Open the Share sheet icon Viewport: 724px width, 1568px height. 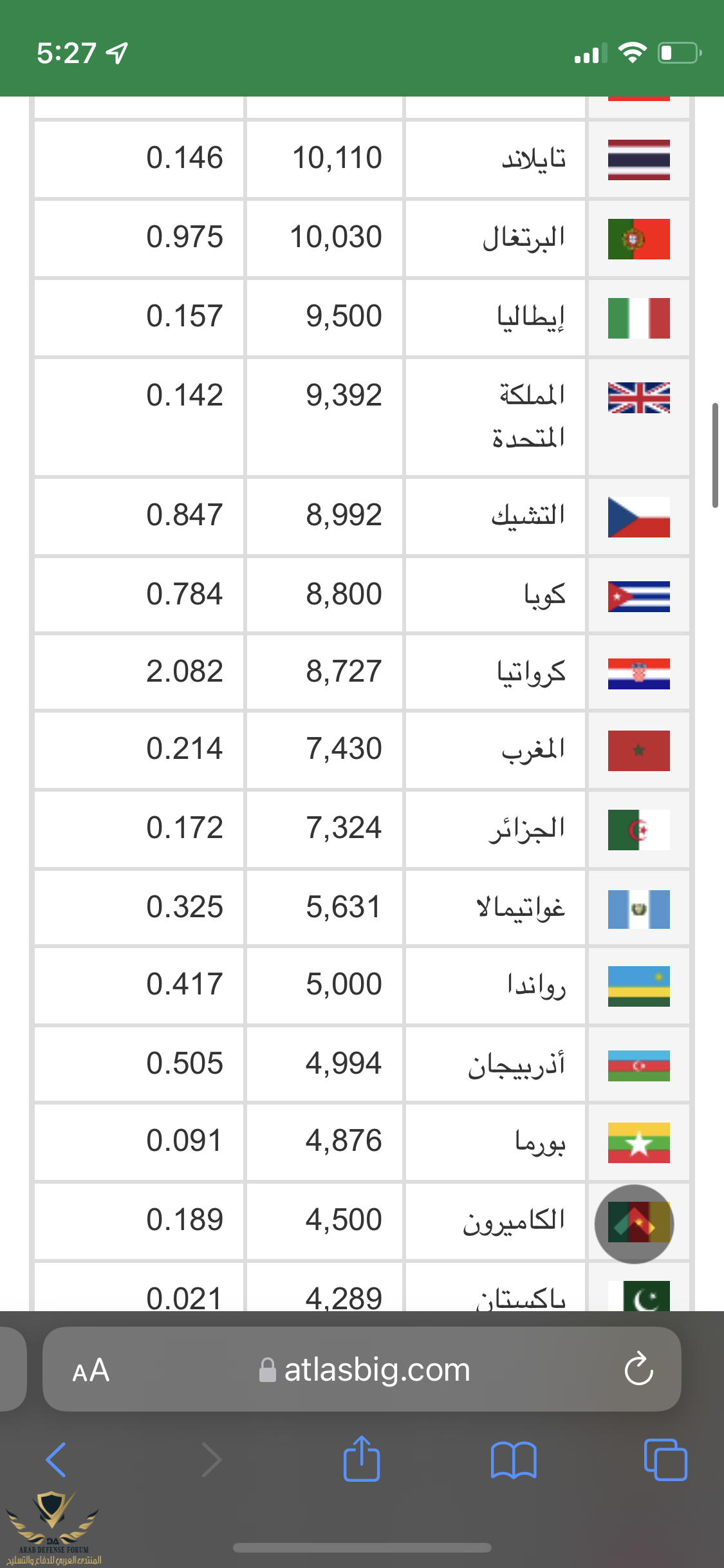point(362,1459)
